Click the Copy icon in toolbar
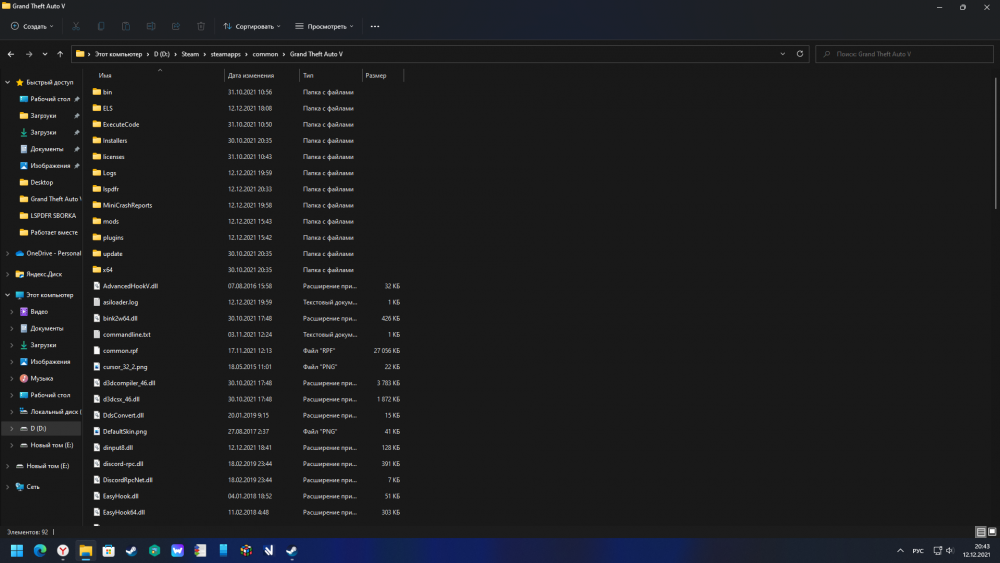The image size is (1000, 563). [101, 26]
